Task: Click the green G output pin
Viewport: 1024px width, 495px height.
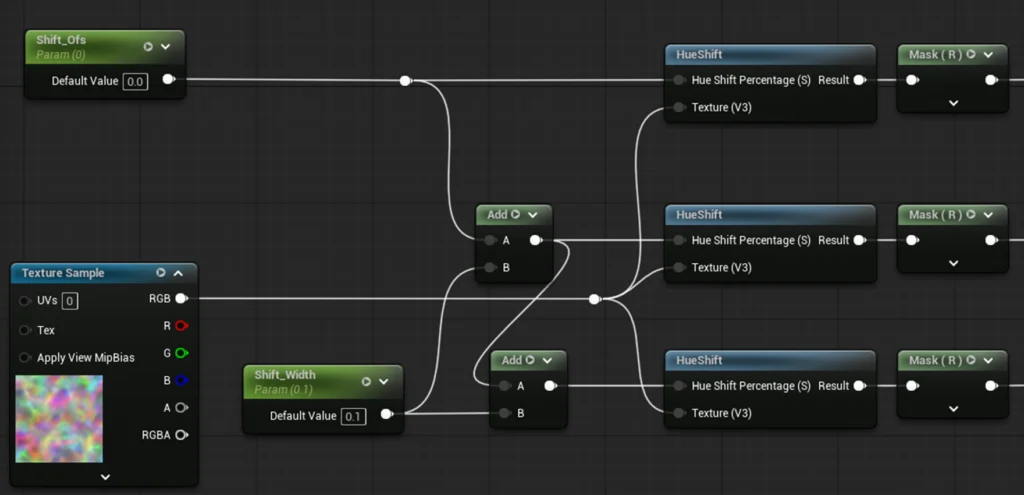Action: [x=181, y=353]
